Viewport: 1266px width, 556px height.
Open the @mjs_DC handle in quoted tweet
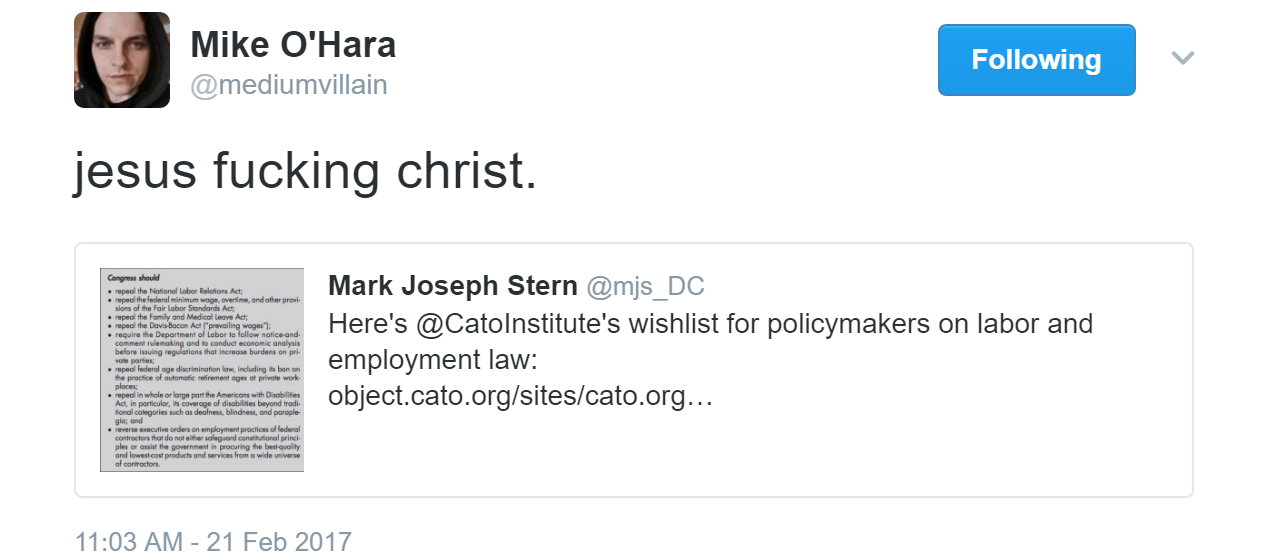pos(645,287)
